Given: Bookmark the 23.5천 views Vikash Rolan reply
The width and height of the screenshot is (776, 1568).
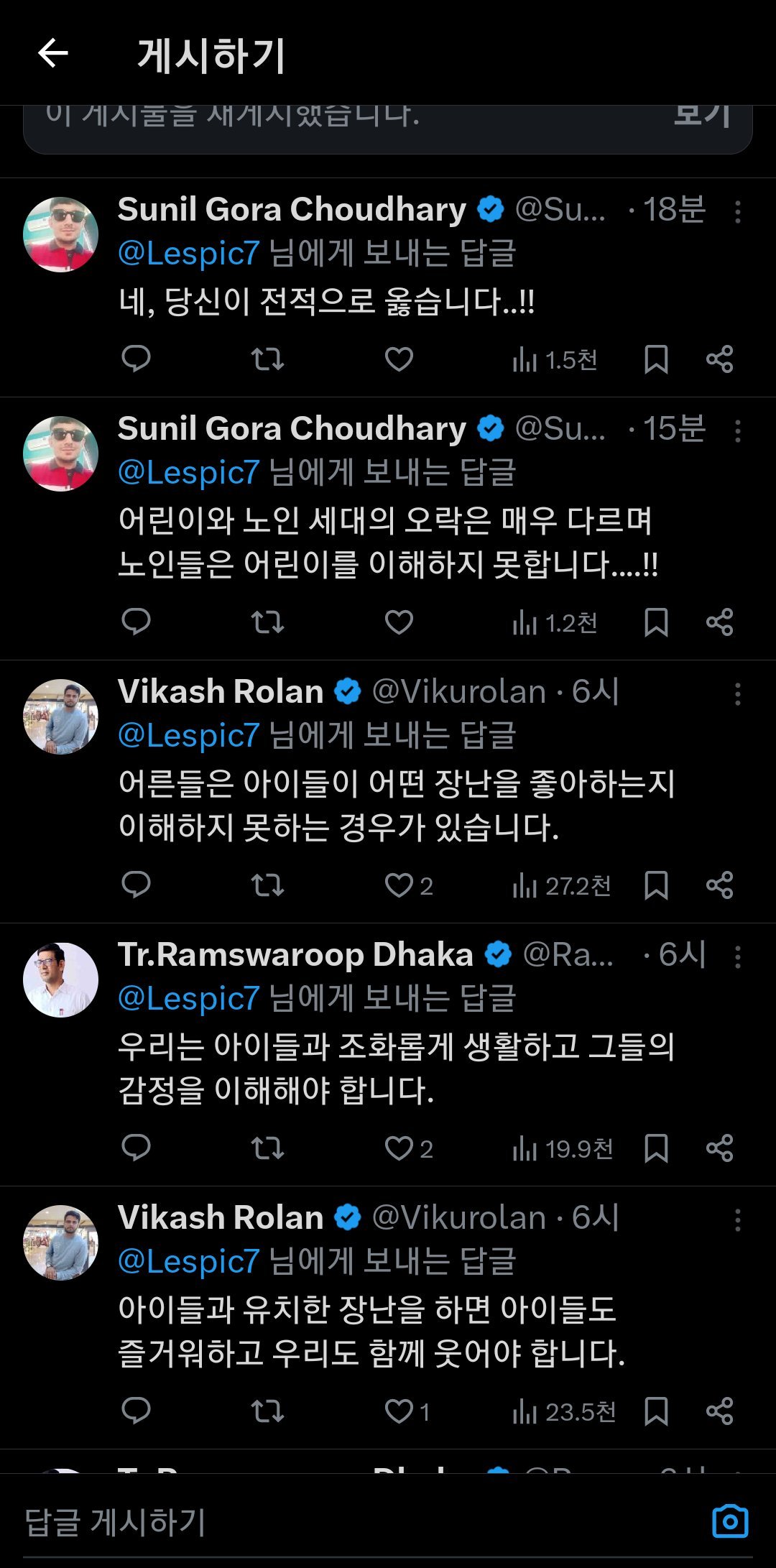Looking at the screenshot, I should click(656, 1411).
